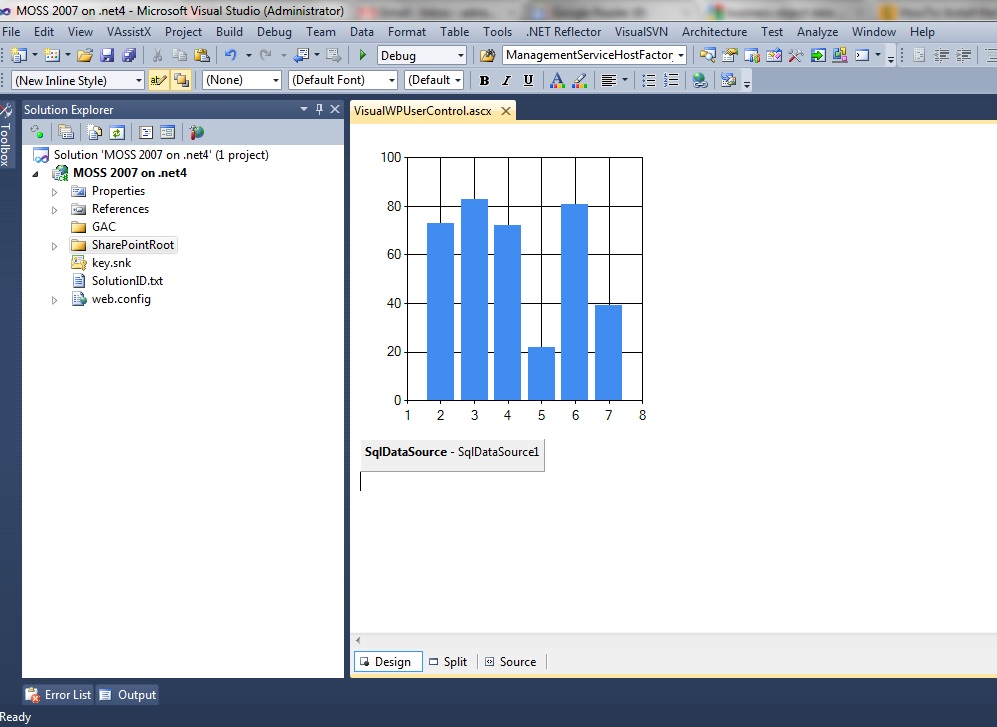Open the File menu
Screen dimensions: 997x727
11,32
